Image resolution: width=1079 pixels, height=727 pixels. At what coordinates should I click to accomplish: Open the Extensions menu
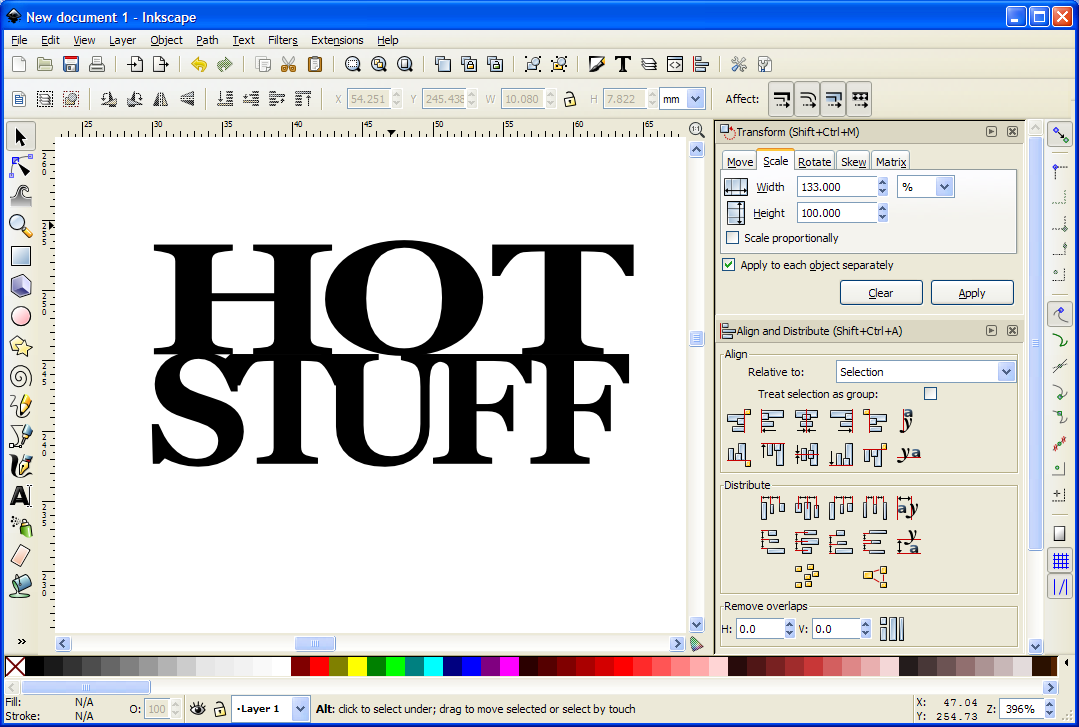[x=337, y=40]
